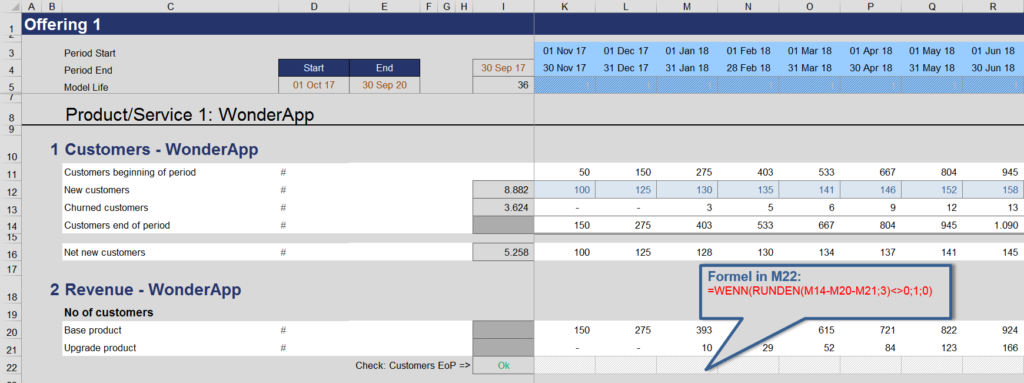The height and width of the screenshot is (383, 1024).
Task: Select column header M
Action: click(687, 6)
